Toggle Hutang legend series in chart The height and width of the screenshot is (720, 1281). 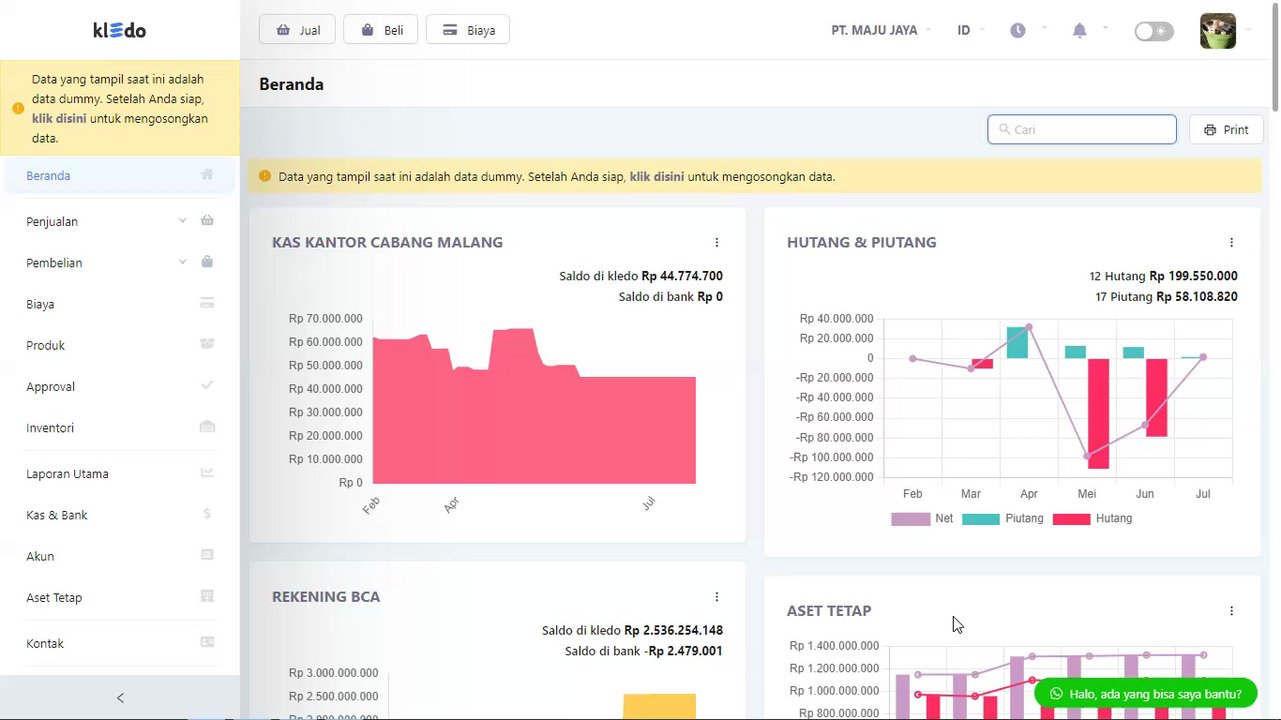1092,519
